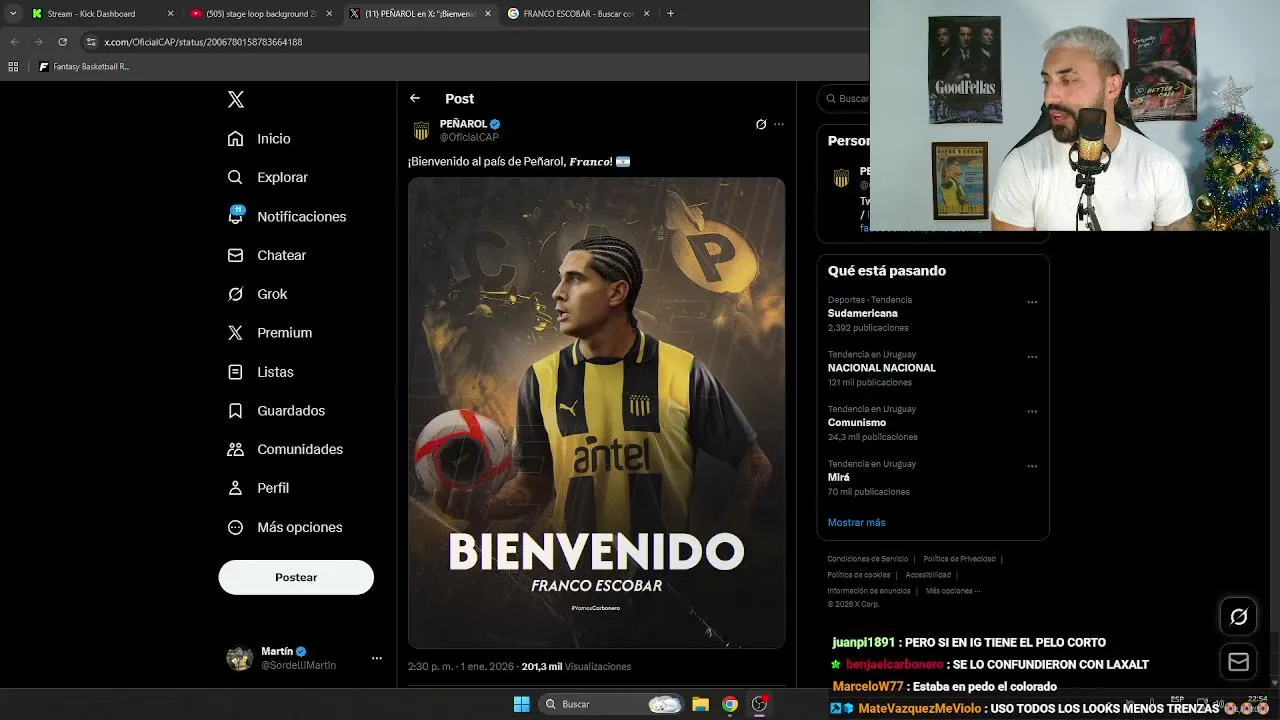Image resolution: width=1280 pixels, height=720 pixels.
Task: Open Explorar search icon in sidebar
Action: pyautogui.click(x=235, y=177)
